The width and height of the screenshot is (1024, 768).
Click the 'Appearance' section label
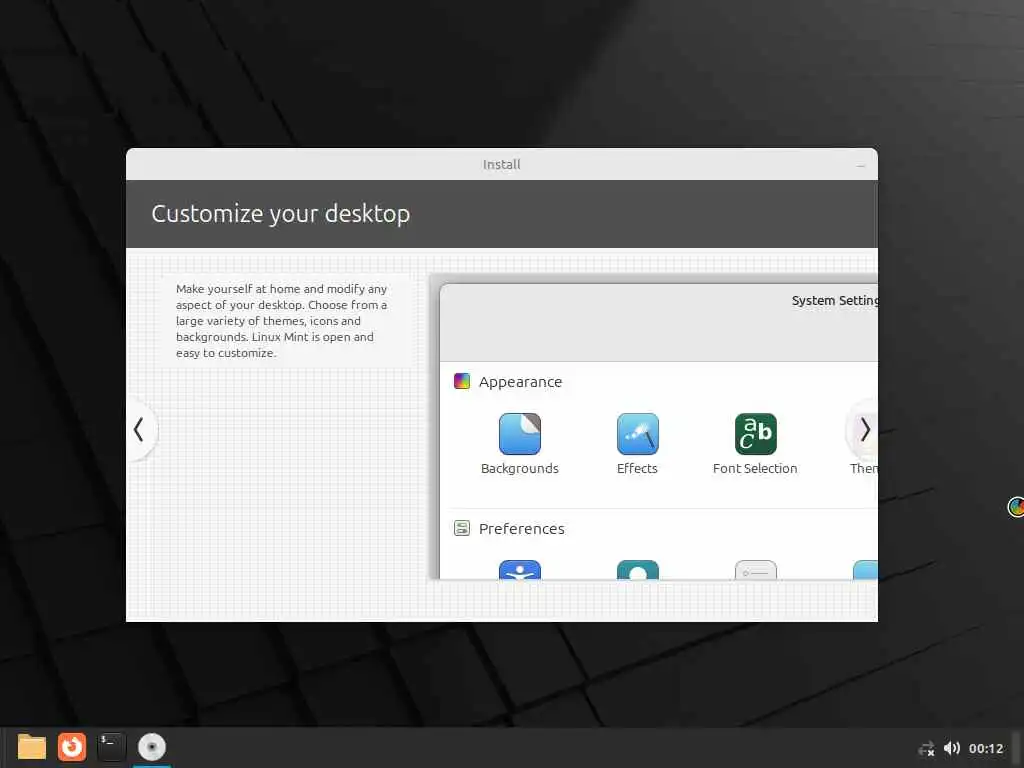520,382
